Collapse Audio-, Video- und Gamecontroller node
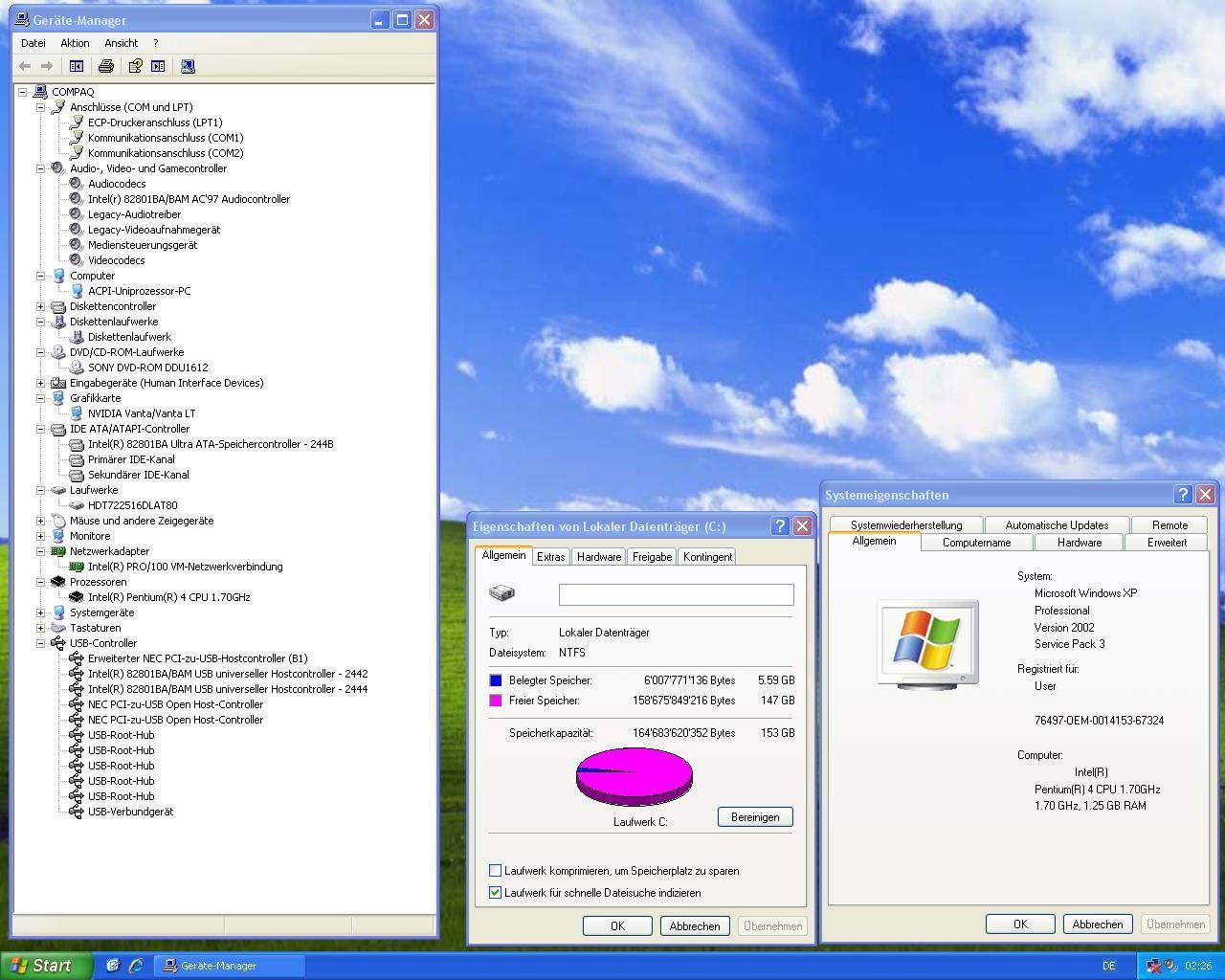The image size is (1225, 980). click(40, 168)
